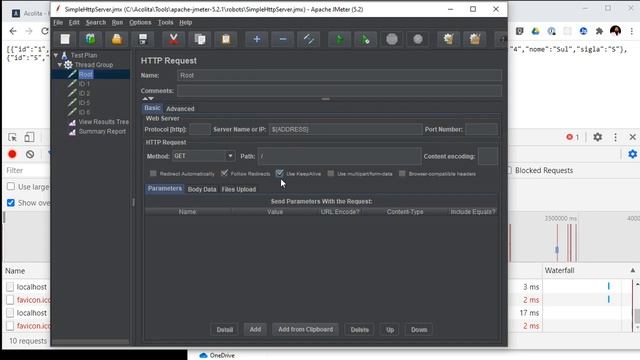The image size is (640, 360).
Task: Click the DevTools clear network log icon
Action: (x=30, y=154)
